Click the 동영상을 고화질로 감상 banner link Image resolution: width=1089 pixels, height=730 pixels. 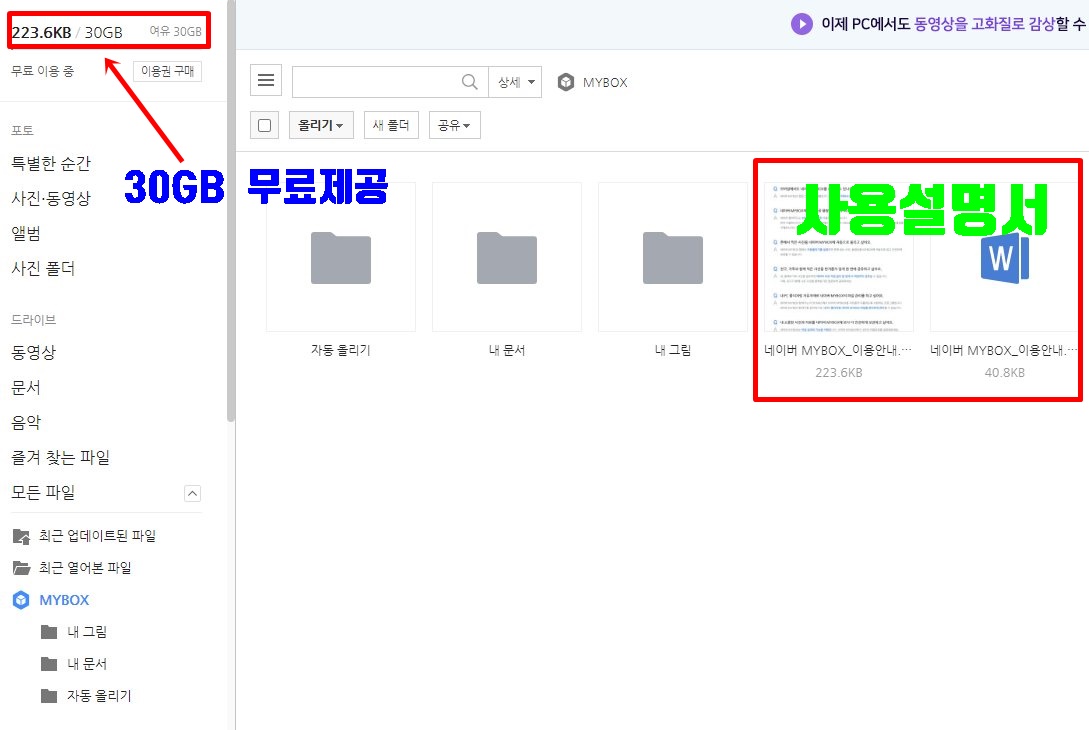[984, 24]
